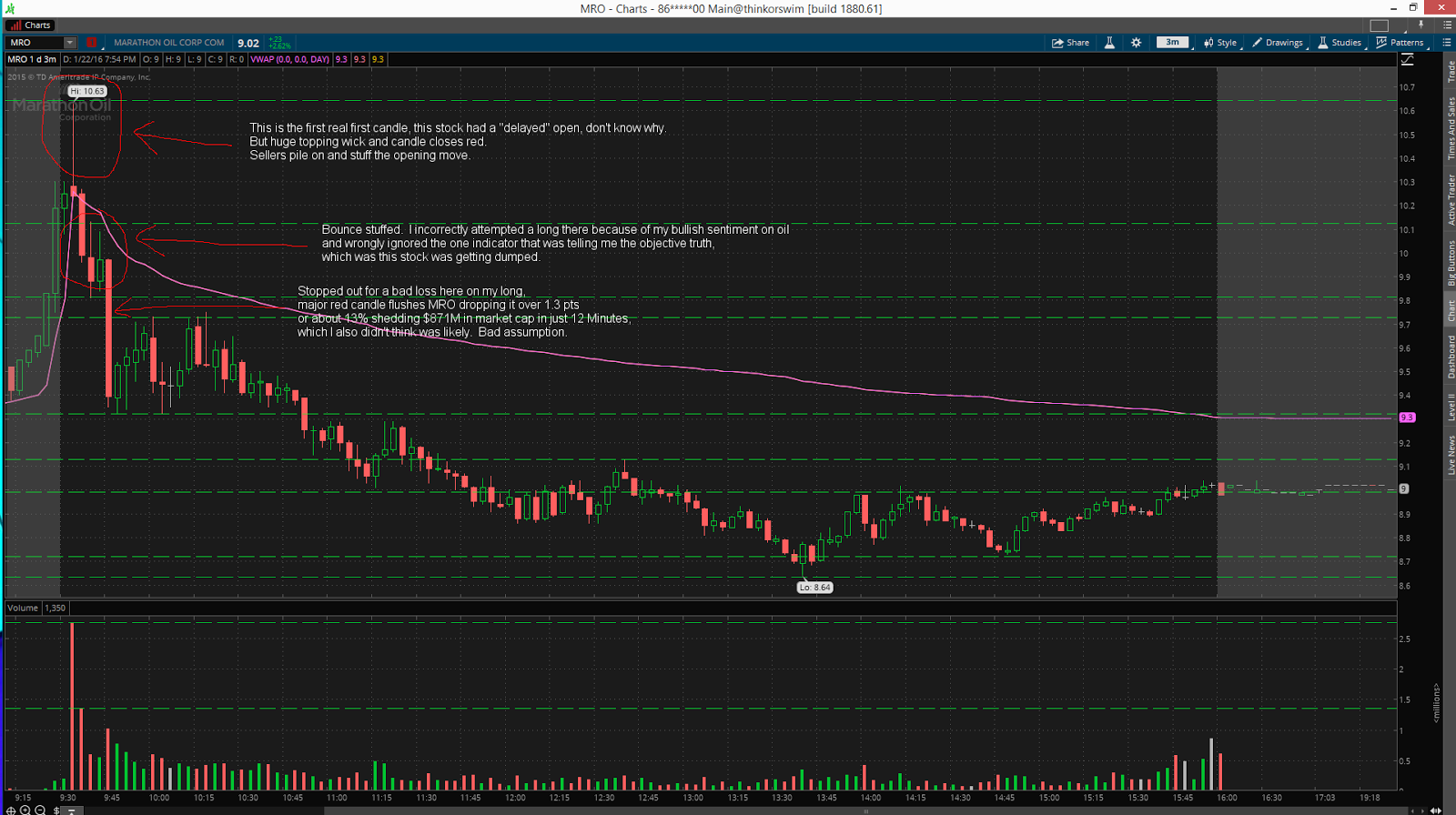
Task: Click the MRO 1 d 3m chart label
Action: 32,59
